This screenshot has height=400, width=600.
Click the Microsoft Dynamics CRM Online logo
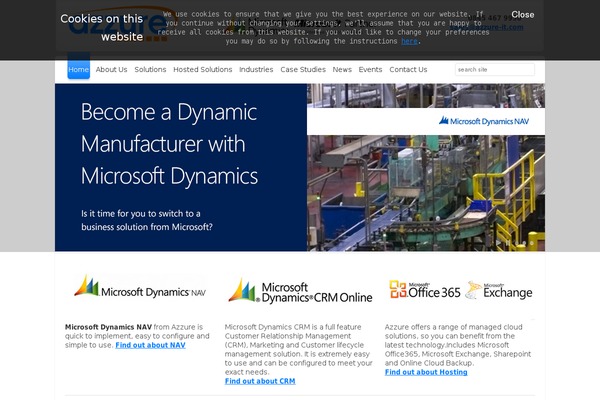click(x=300, y=291)
